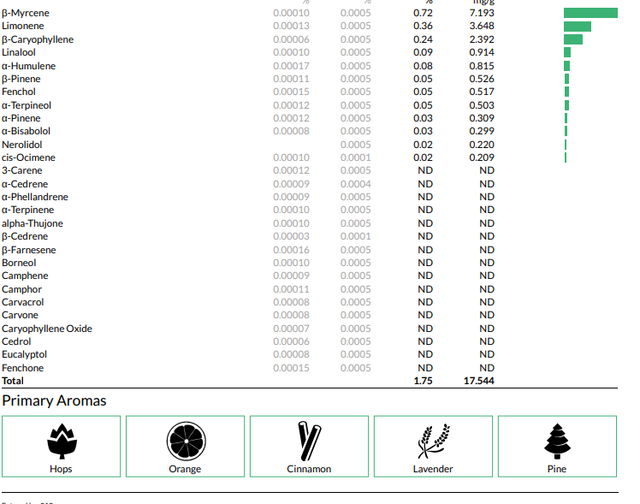This screenshot has height=504, width=640.
Task: Click the β-Myrcene terpene name
Action: (25, 13)
